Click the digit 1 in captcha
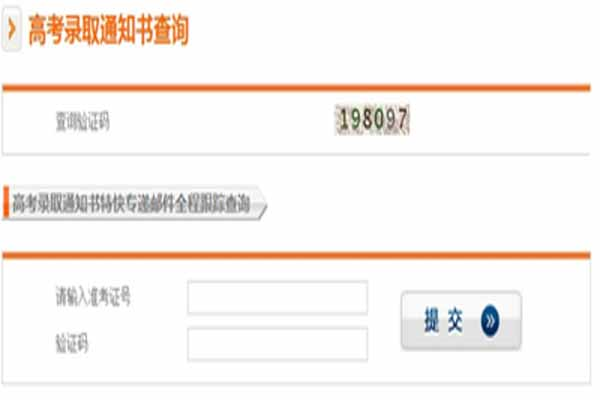 click(344, 119)
